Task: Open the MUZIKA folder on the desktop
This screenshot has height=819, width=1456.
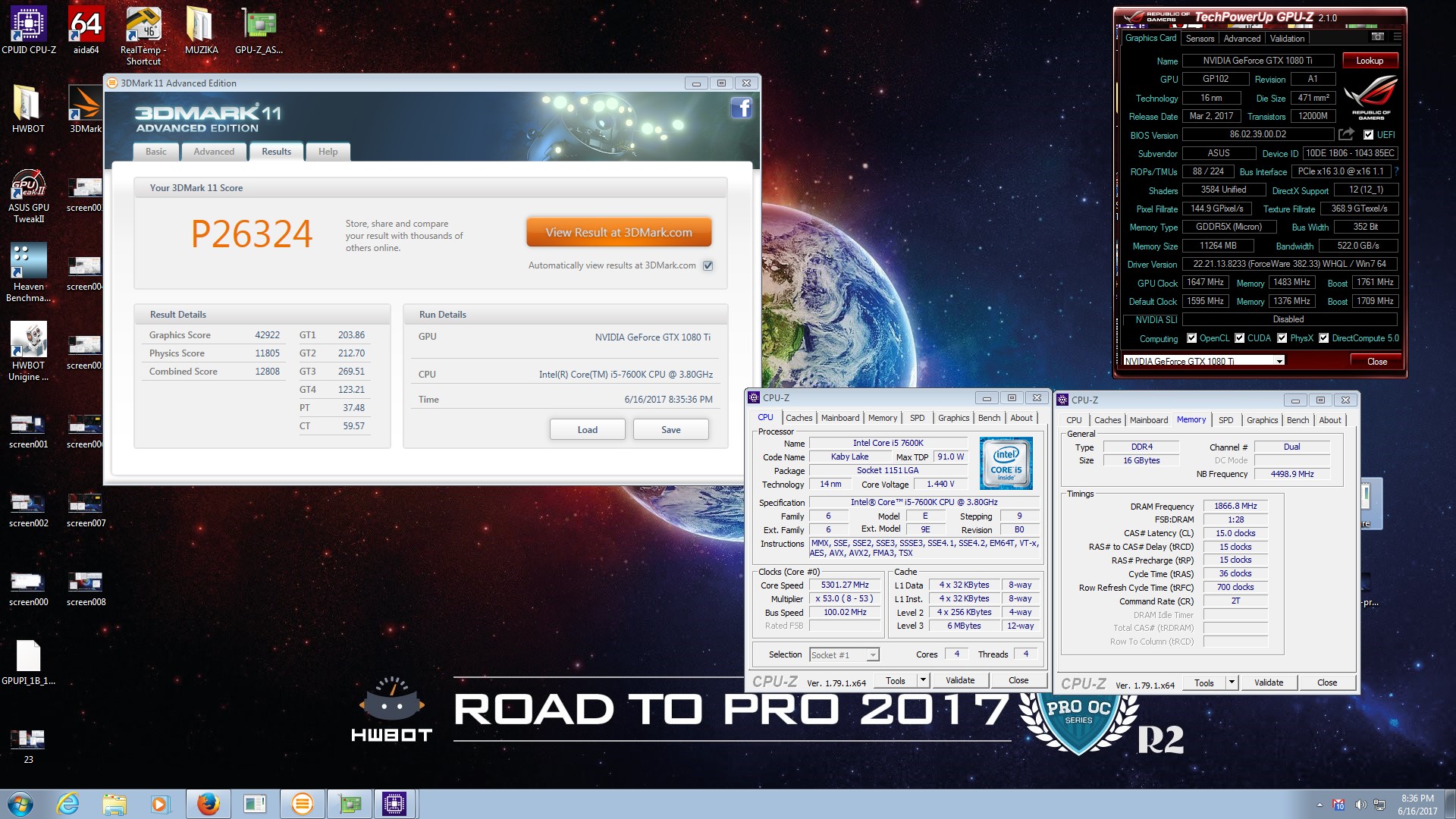Action: click(x=201, y=30)
